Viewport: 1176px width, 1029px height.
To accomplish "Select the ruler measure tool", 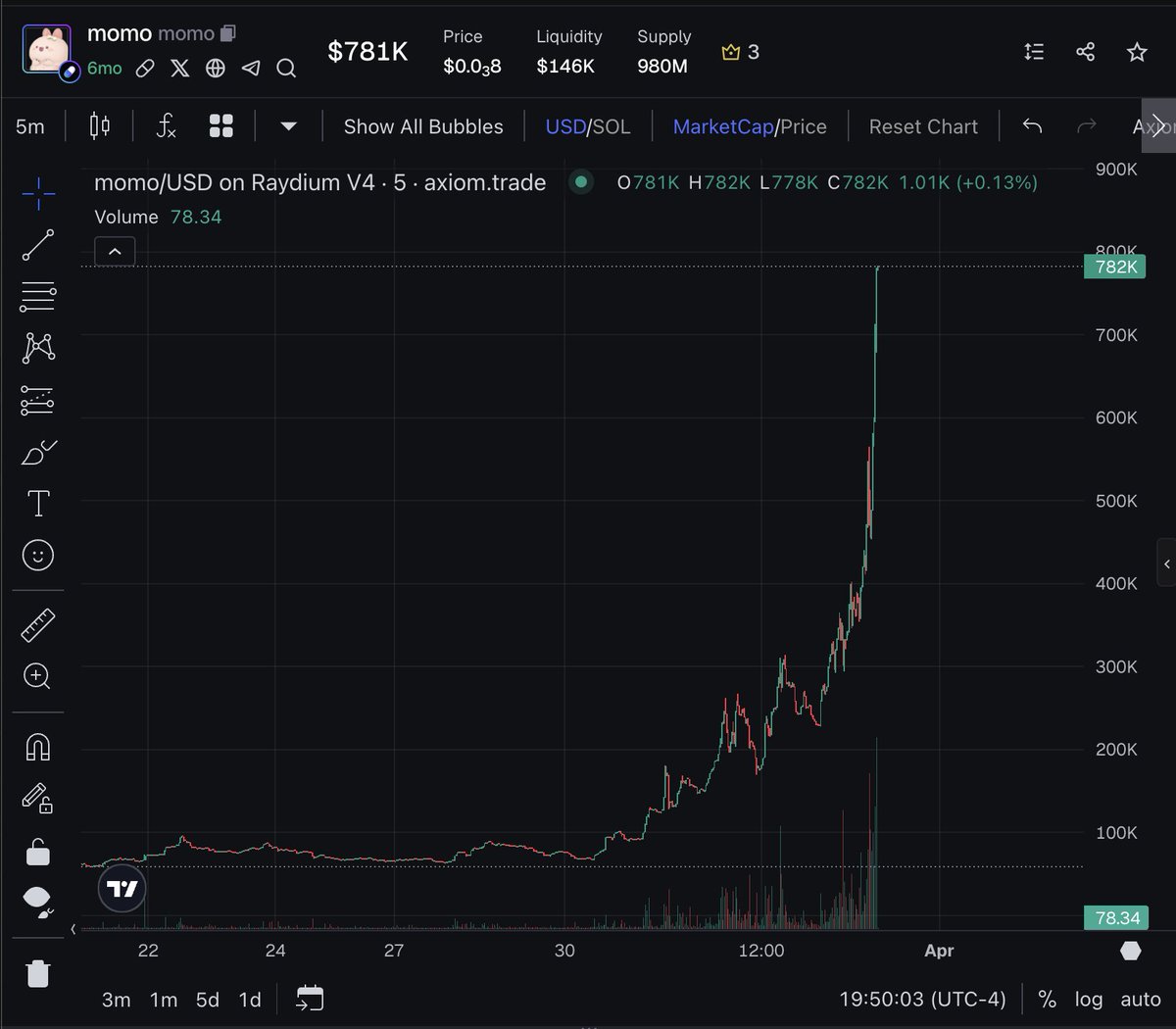I will pyautogui.click(x=38, y=625).
